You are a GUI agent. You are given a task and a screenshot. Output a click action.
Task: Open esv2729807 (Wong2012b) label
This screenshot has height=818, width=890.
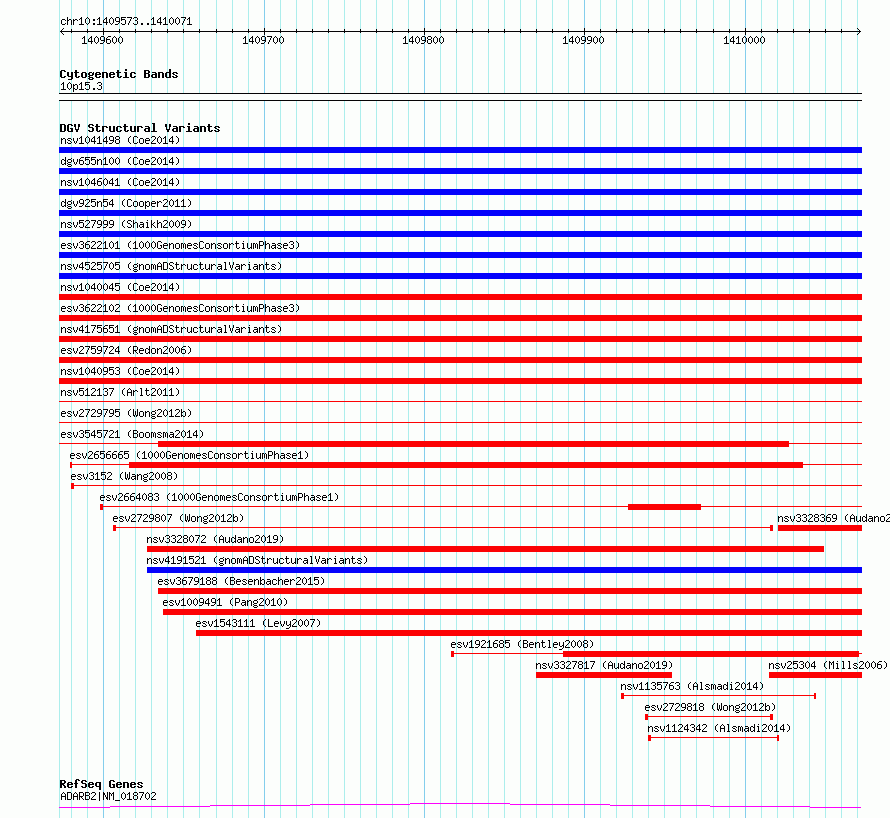tap(178, 518)
